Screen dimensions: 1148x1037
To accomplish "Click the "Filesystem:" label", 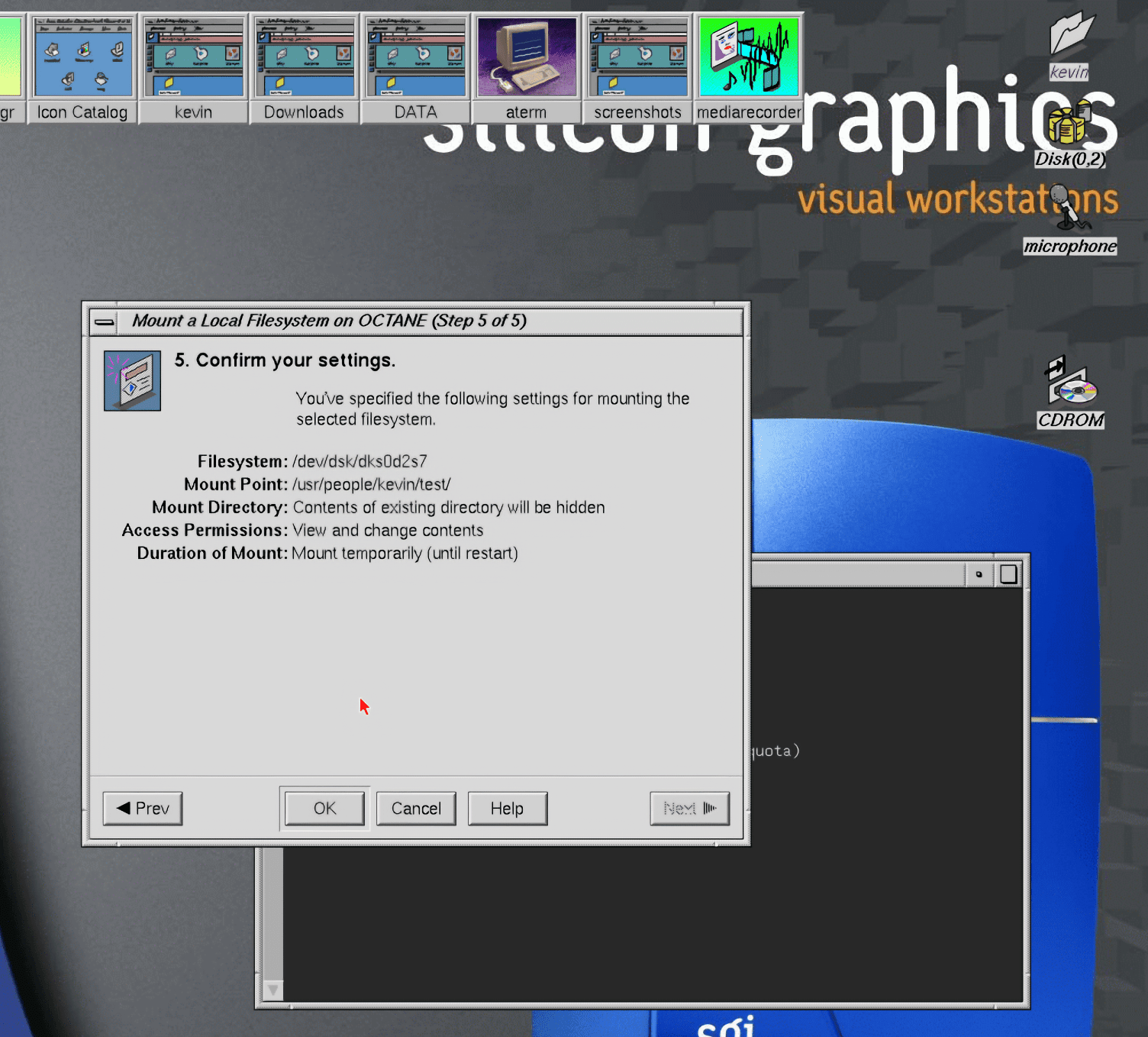I will click(x=243, y=461).
